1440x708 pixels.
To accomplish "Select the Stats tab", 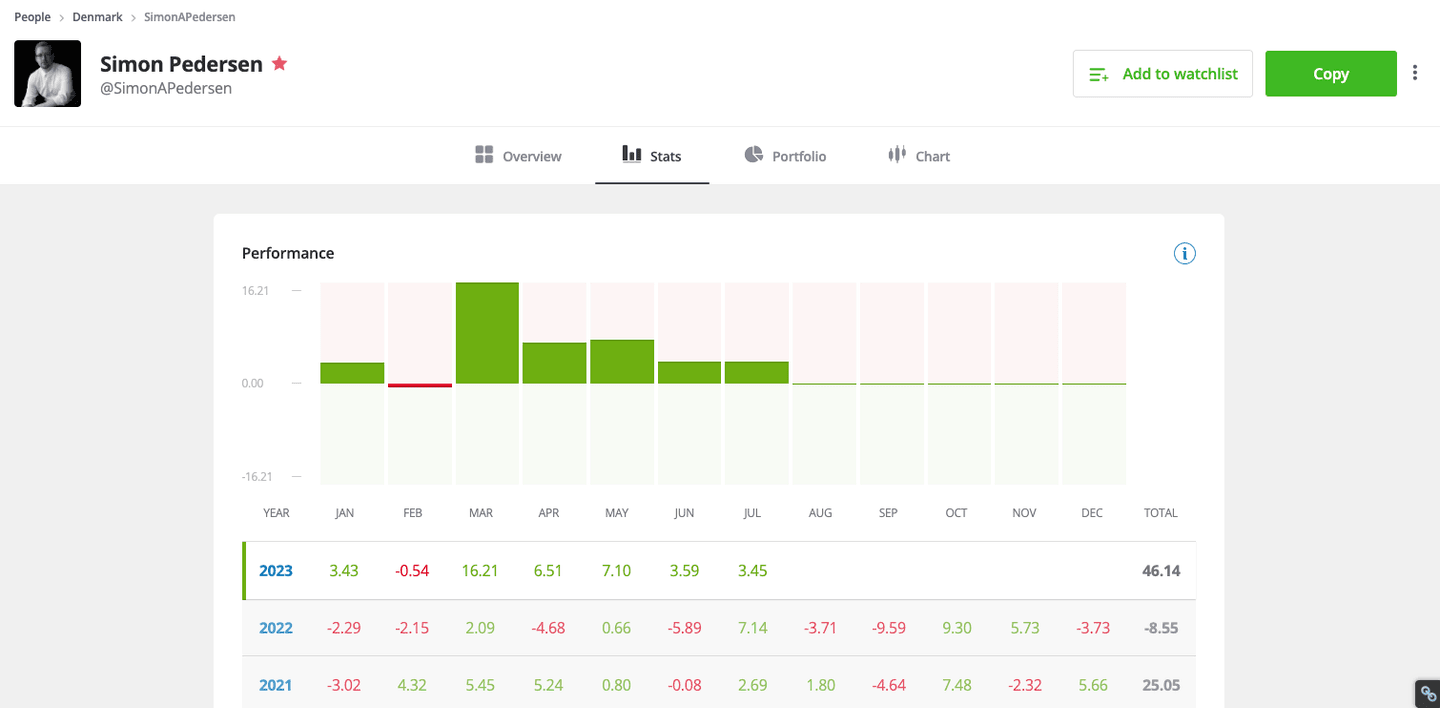I will click(x=652, y=156).
